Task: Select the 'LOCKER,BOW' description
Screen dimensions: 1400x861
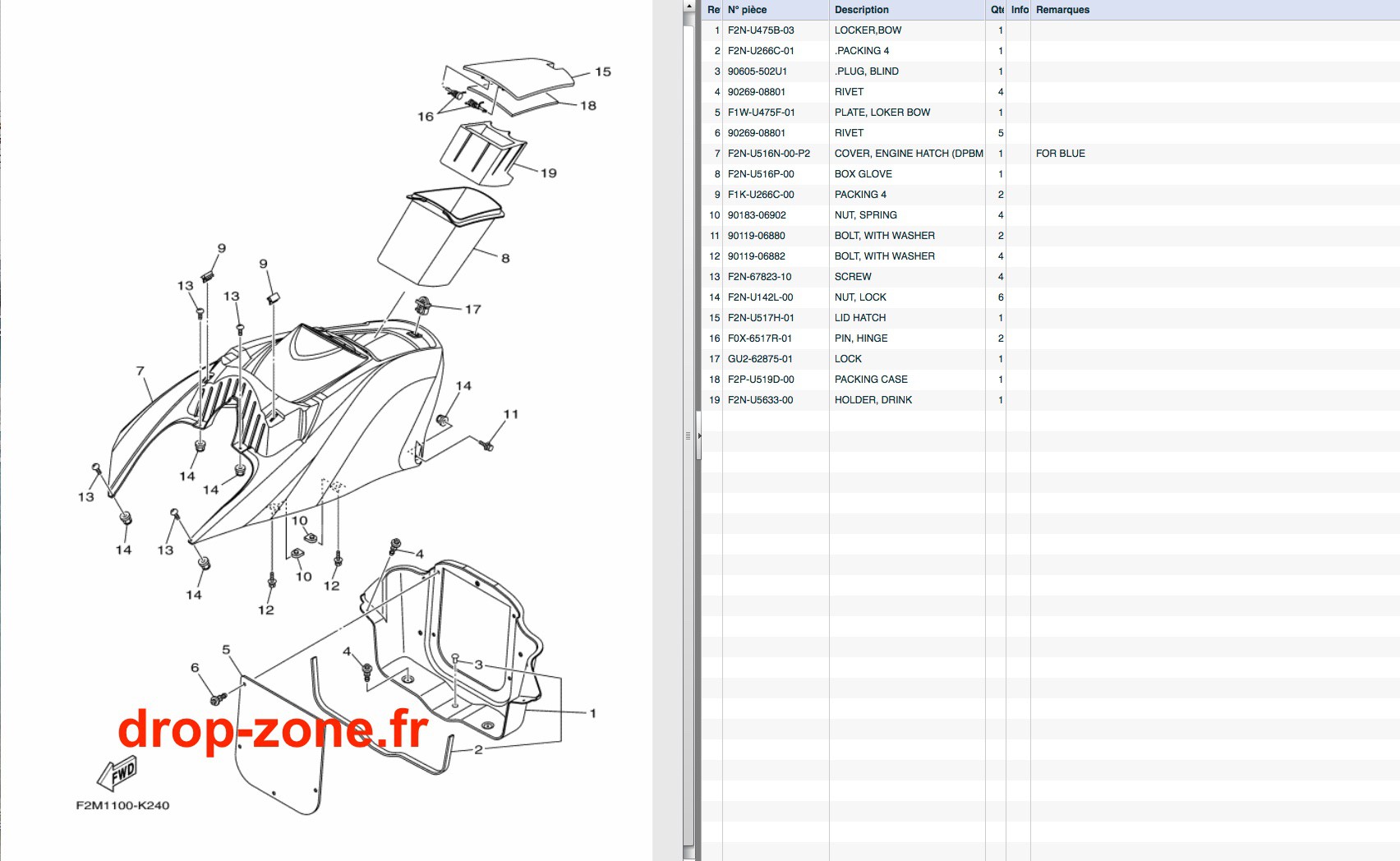Action: 868,30
